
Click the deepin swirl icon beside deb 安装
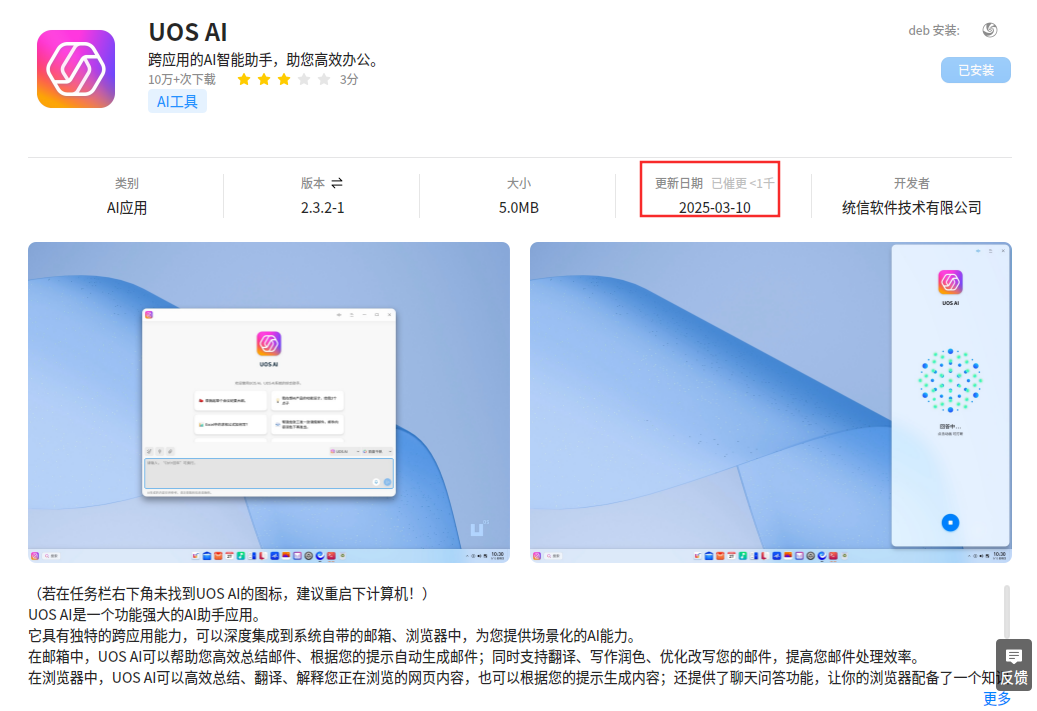click(x=989, y=30)
